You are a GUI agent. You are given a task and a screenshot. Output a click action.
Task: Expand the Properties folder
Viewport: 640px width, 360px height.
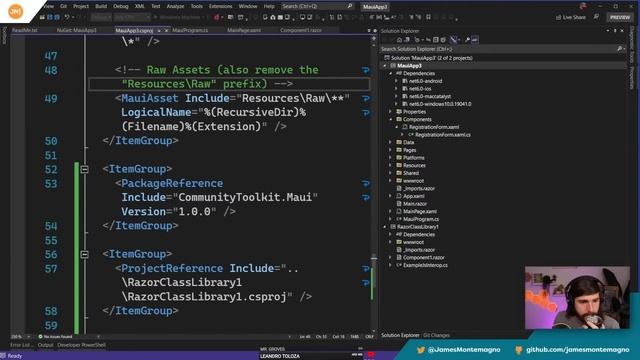391,112
